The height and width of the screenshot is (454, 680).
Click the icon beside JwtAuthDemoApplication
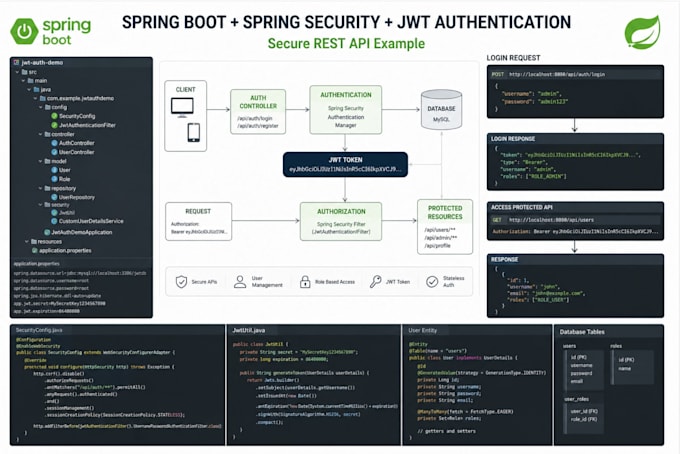click(47, 232)
